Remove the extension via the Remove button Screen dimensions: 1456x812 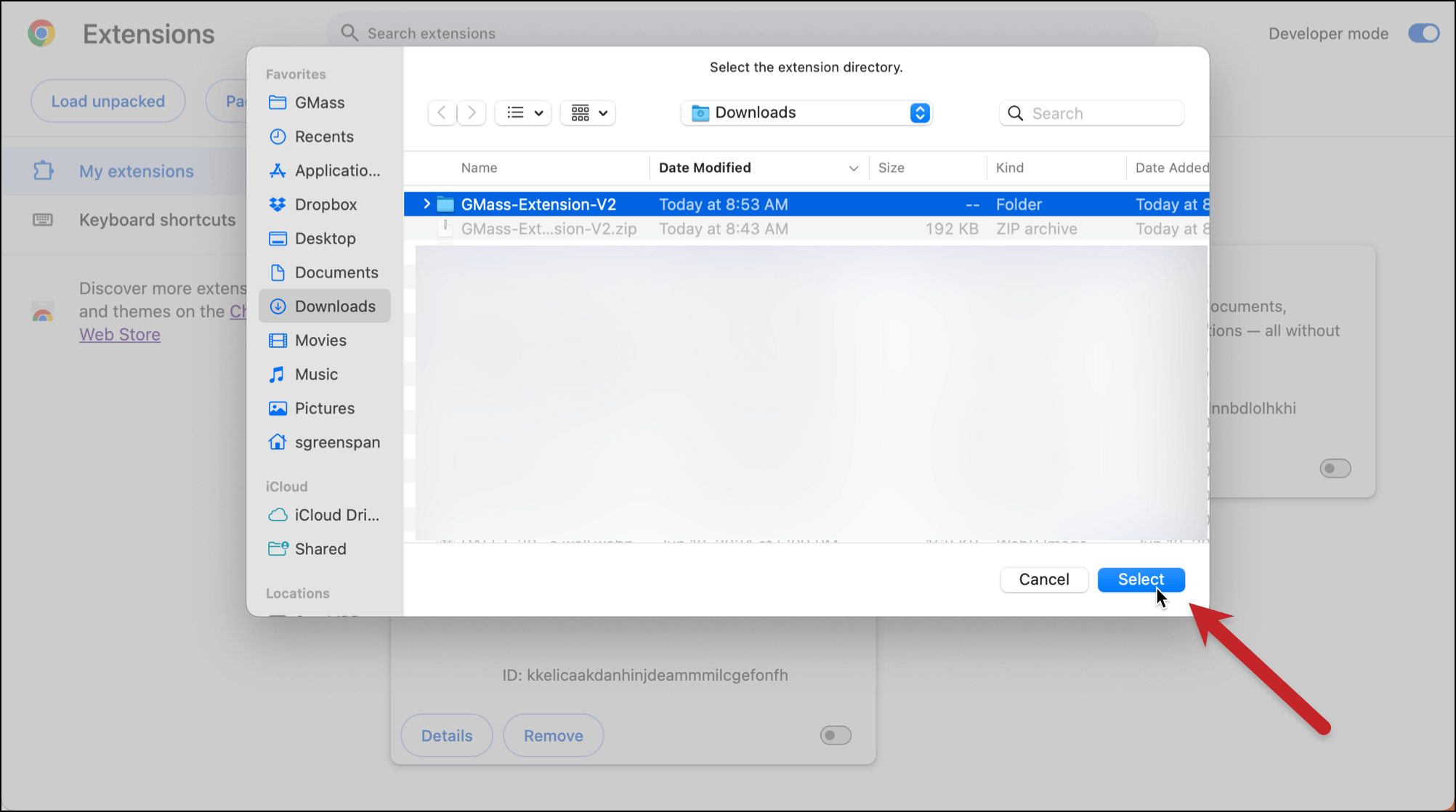(x=554, y=736)
